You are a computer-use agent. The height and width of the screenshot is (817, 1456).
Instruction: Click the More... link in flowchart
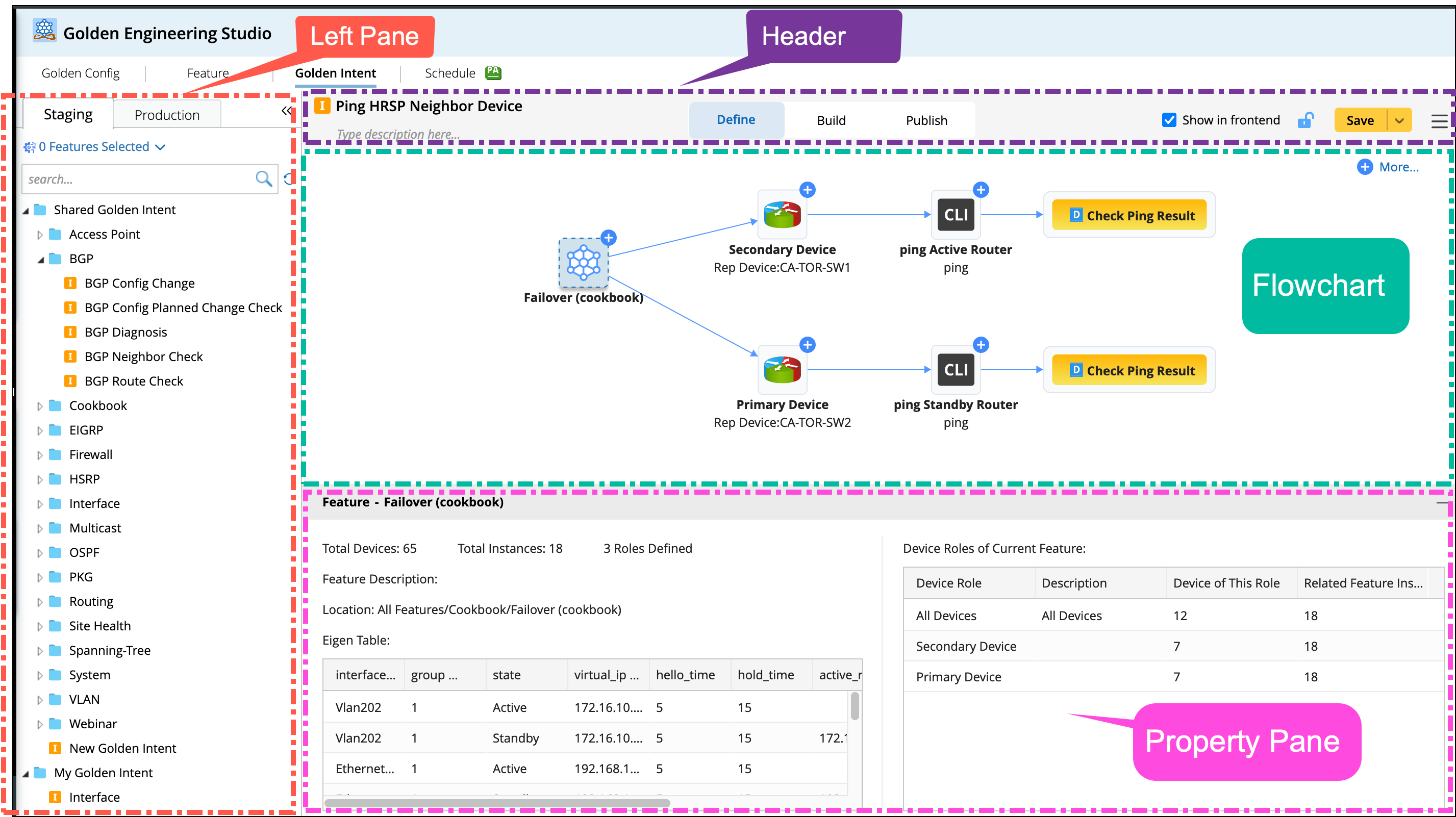[1398, 167]
